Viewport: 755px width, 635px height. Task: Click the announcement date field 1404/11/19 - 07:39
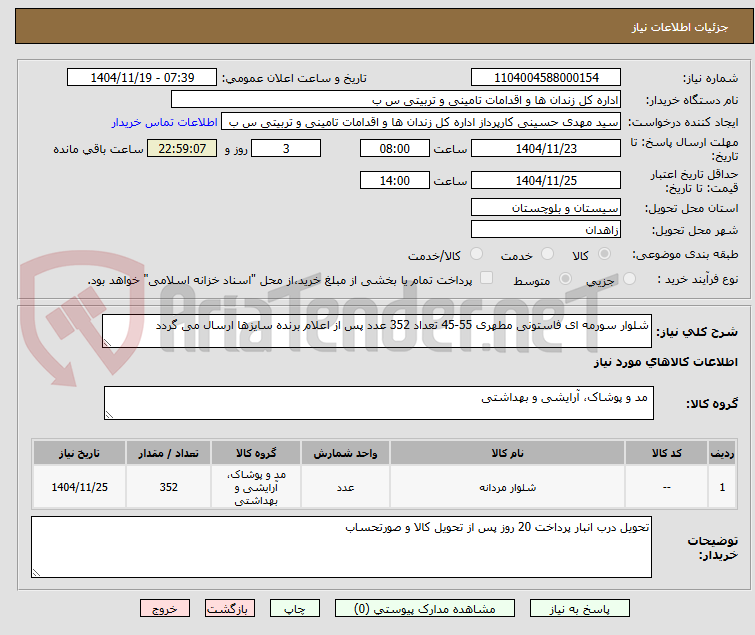142,78
